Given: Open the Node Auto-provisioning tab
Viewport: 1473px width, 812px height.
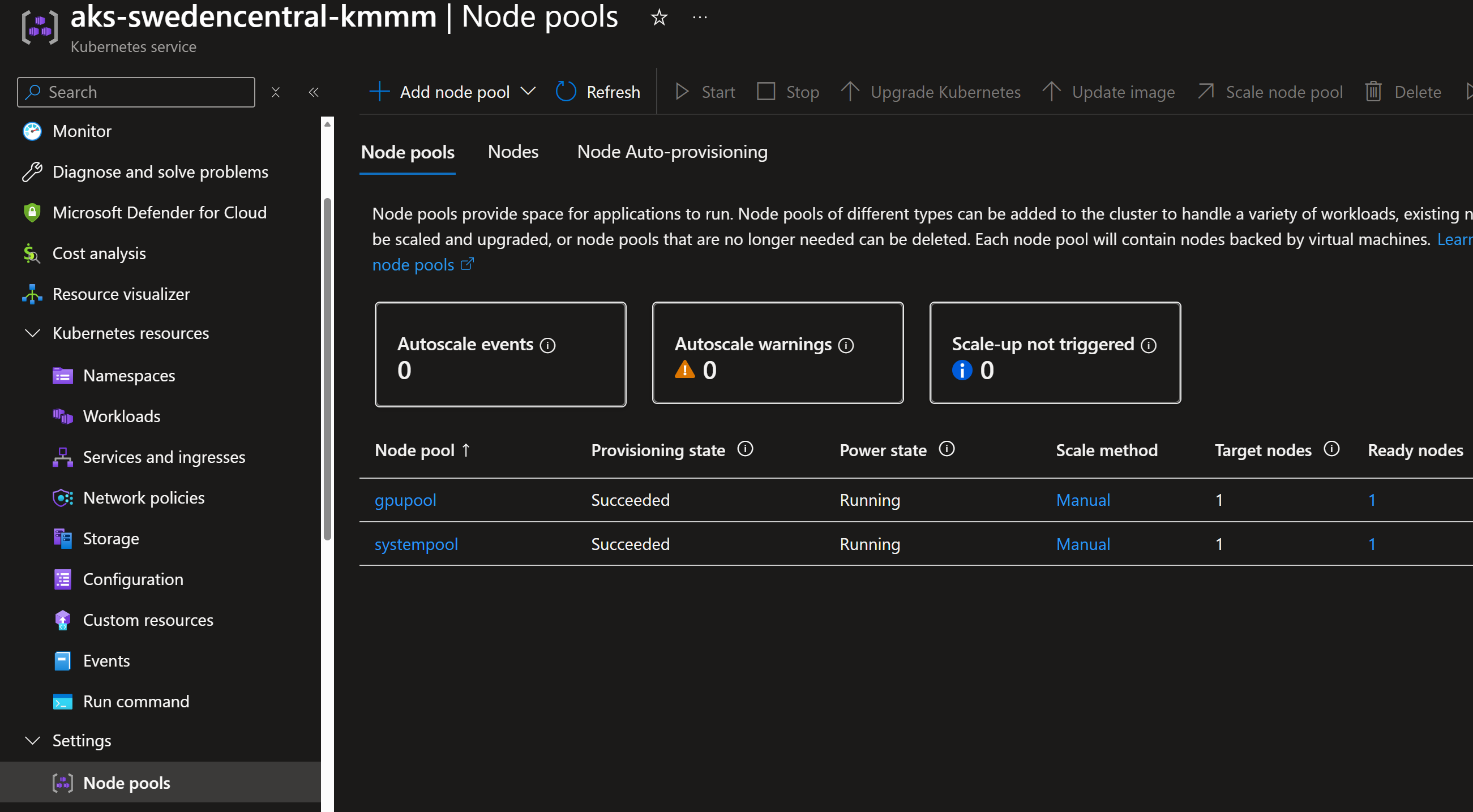Looking at the screenshot, I should pyautogui.click(x=672, y=152).
